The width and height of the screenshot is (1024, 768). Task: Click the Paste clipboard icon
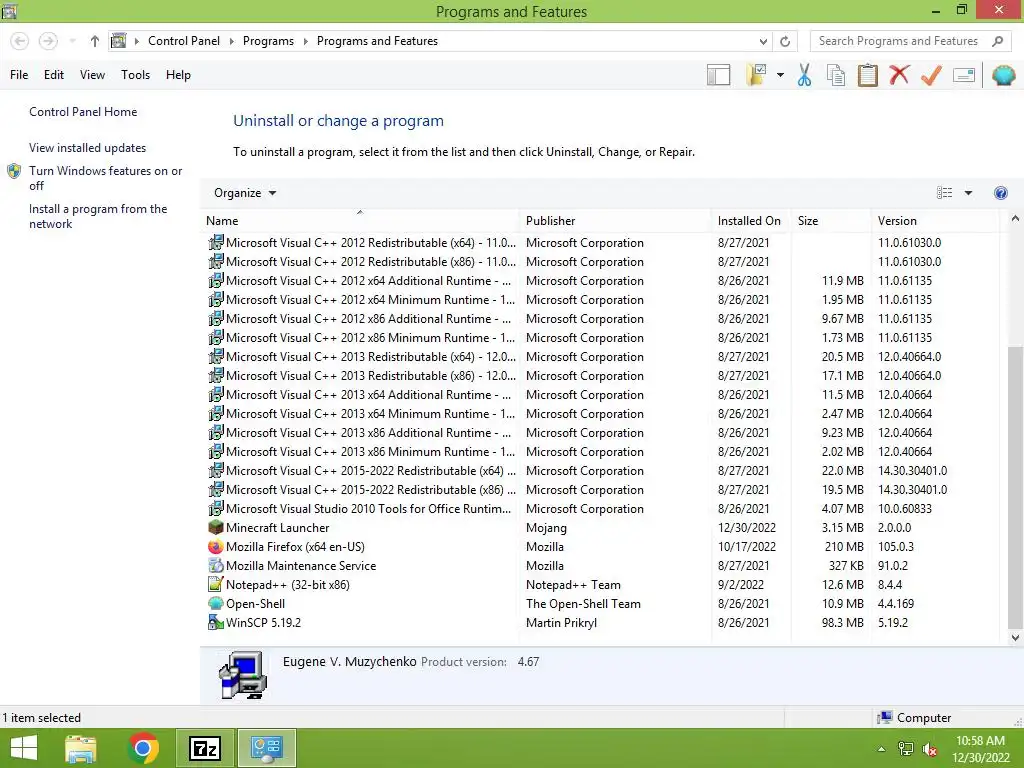pos(868,75)
